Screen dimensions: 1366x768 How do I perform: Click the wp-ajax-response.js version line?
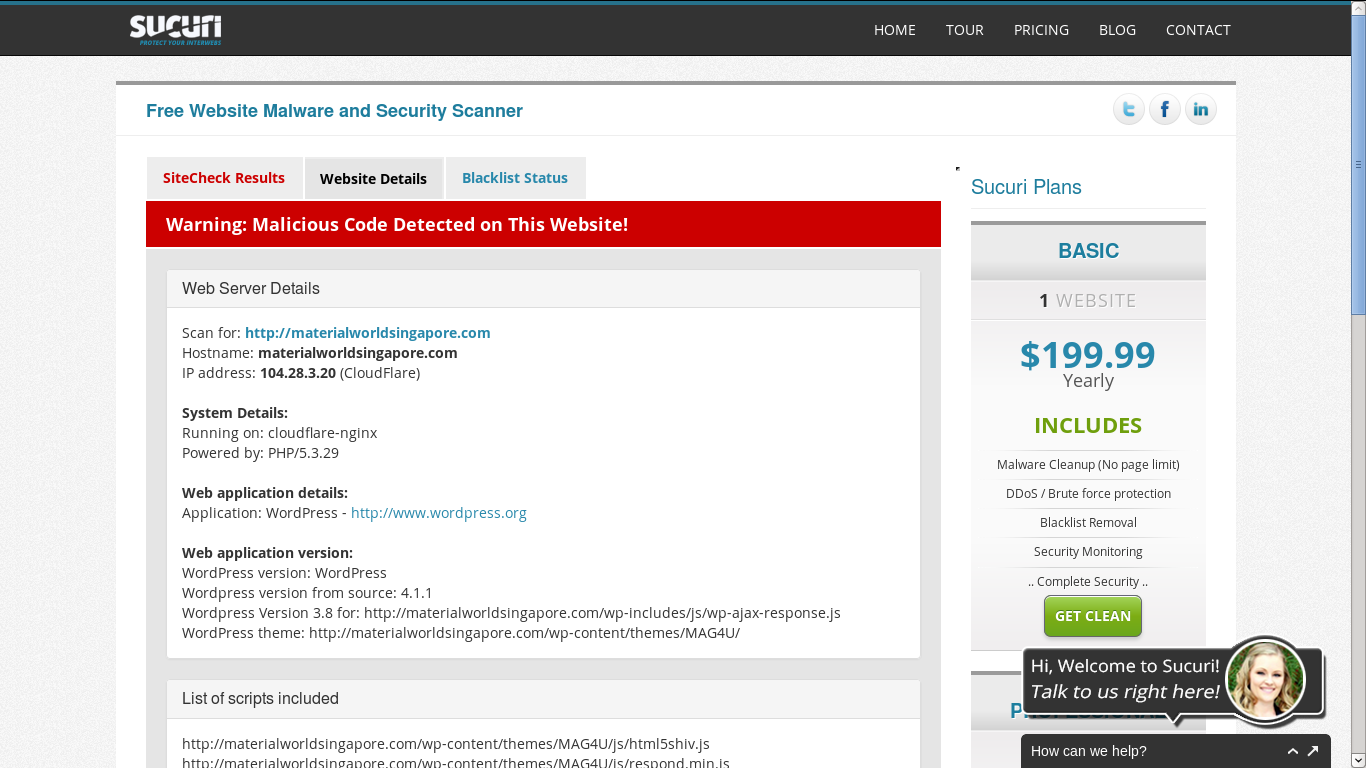point(511,613)
